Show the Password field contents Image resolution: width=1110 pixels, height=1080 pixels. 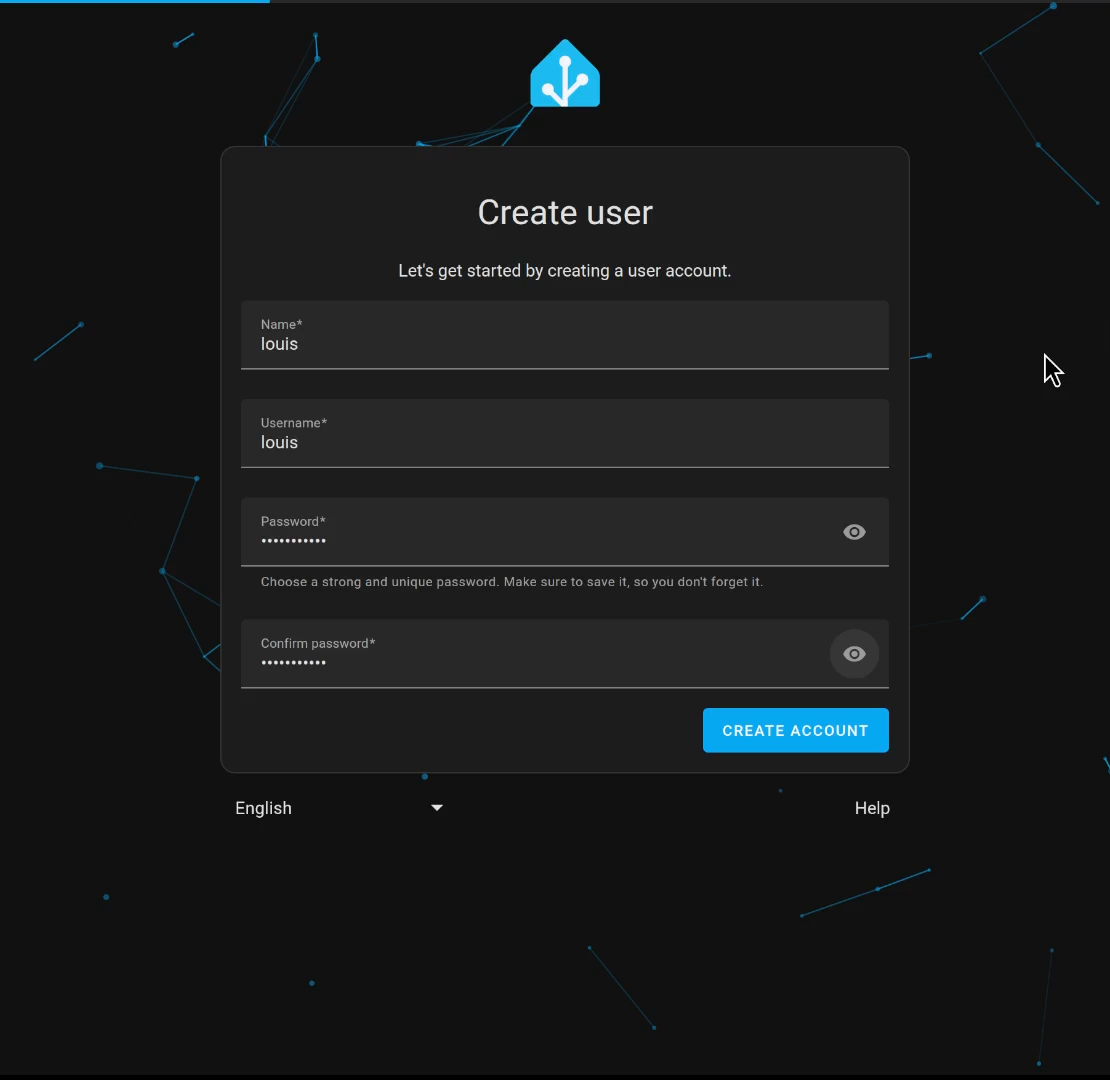pyautogui.click(x=854, y=532)
